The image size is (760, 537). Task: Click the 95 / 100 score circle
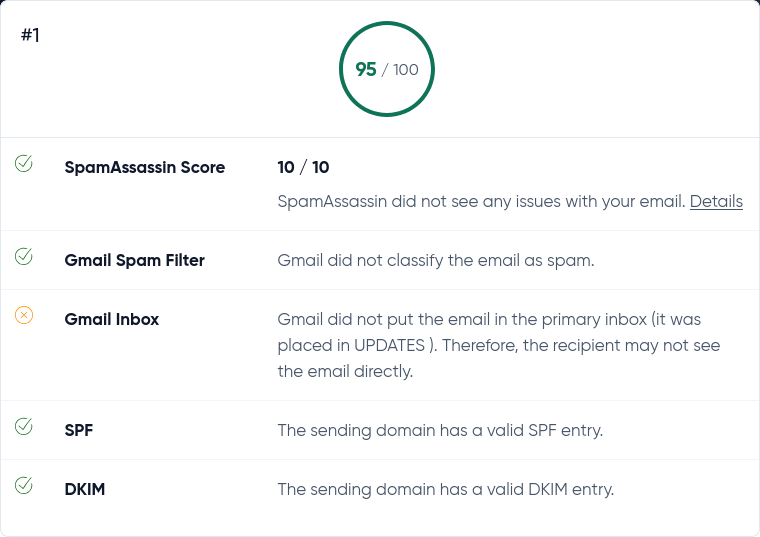[x=387, y=69]
